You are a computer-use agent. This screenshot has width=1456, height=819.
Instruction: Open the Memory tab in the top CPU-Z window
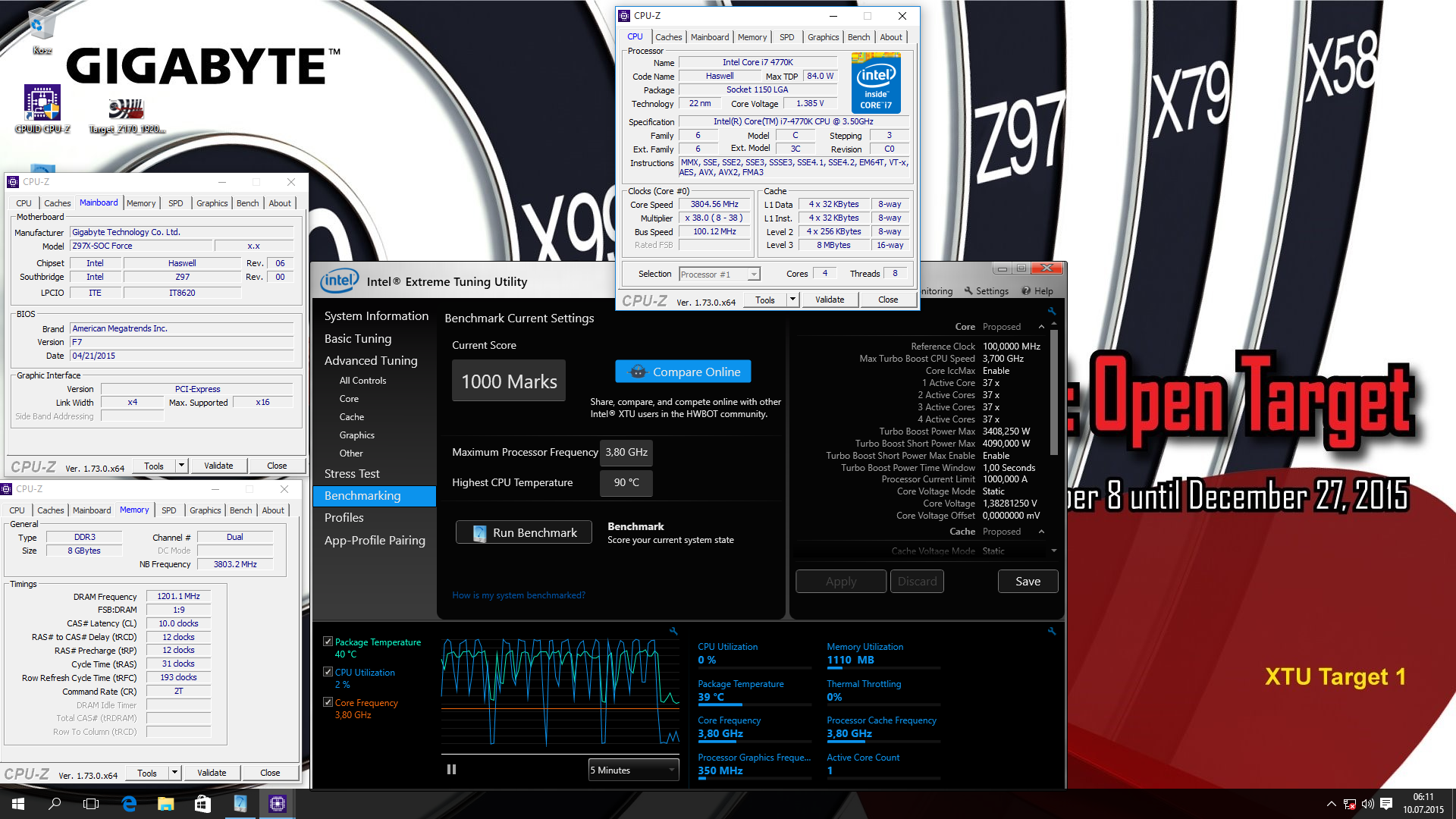tap(752, 37)
